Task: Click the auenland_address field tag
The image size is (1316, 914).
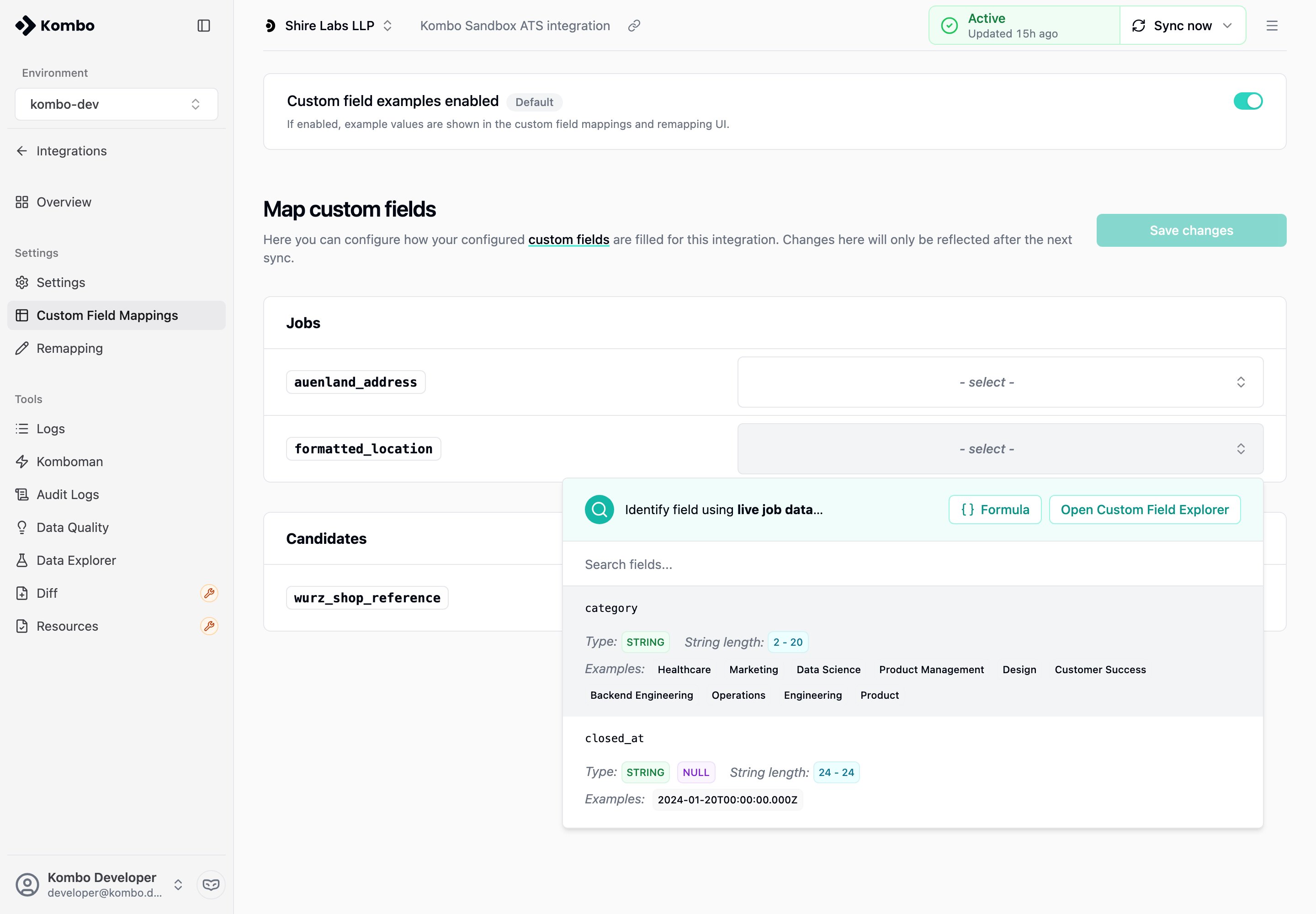Action: (356, 382)
